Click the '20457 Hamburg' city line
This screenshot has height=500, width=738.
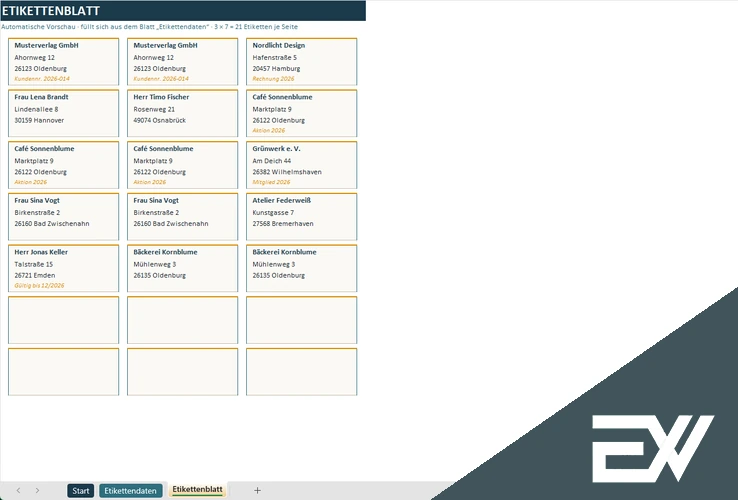pos(276,68)
